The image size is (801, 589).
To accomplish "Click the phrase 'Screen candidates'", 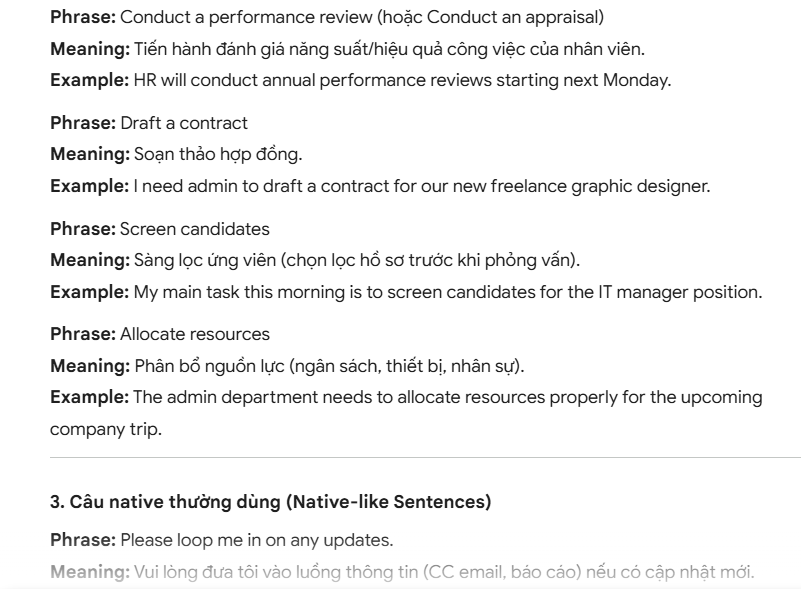I will pyautogui.click(x=194, y=229).
